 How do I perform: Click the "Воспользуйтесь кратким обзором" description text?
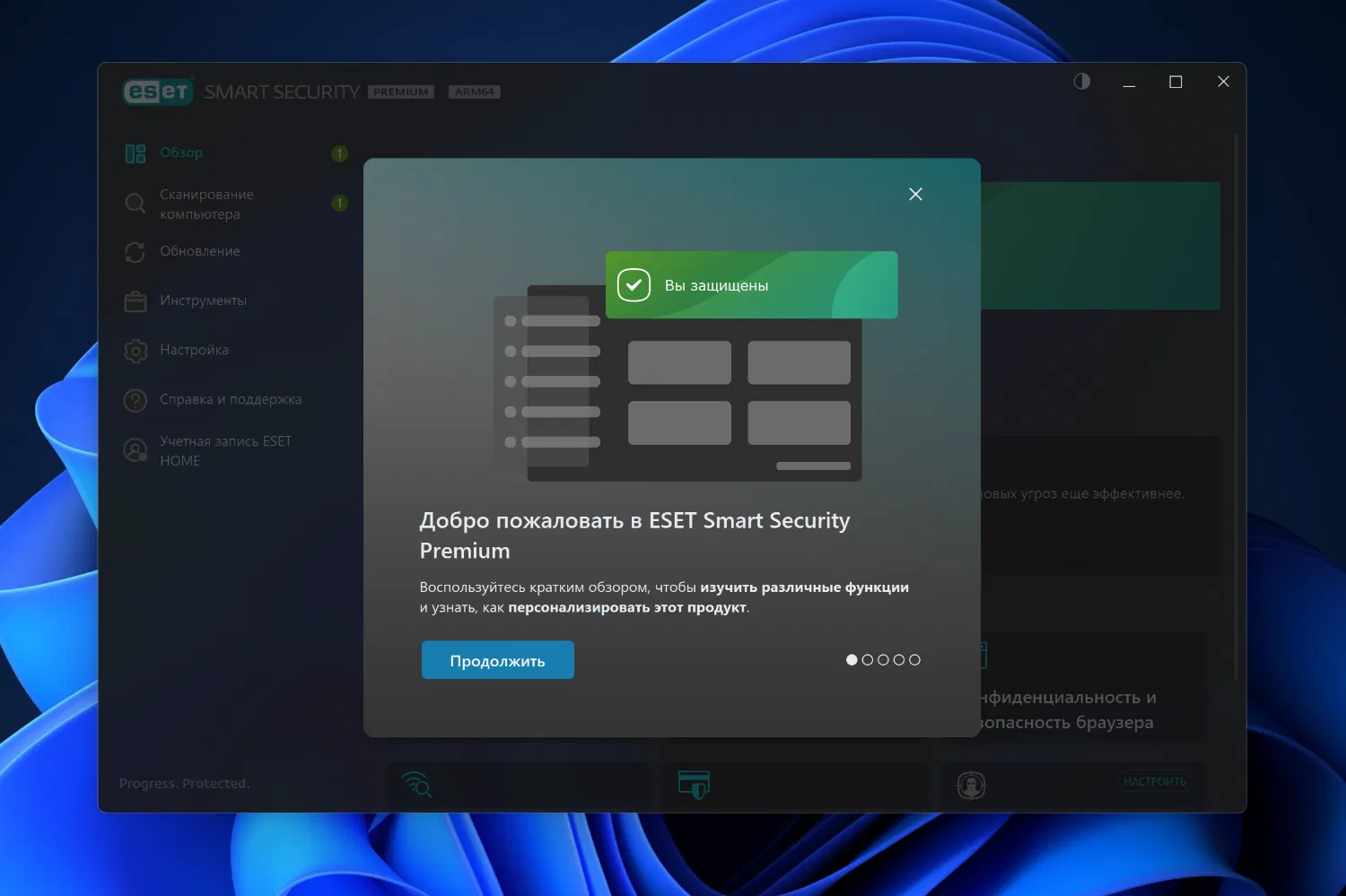(665, 597)
